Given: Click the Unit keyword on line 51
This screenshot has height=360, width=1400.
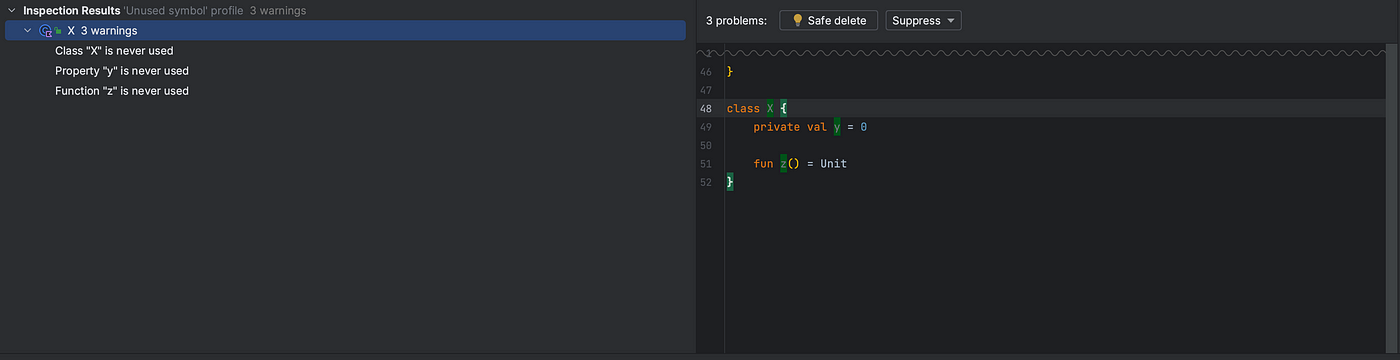Looking at the screenshot, I should pos(833,164).
